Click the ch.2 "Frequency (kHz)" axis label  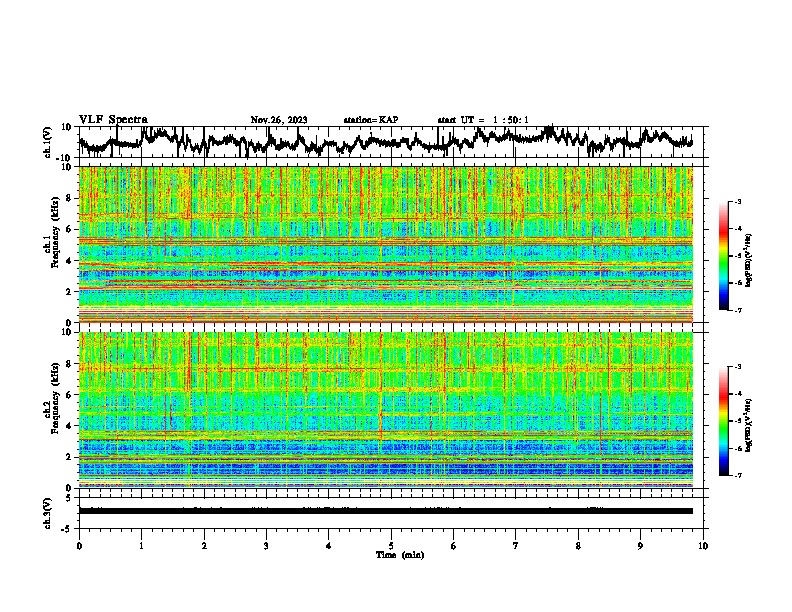point(55,398)
